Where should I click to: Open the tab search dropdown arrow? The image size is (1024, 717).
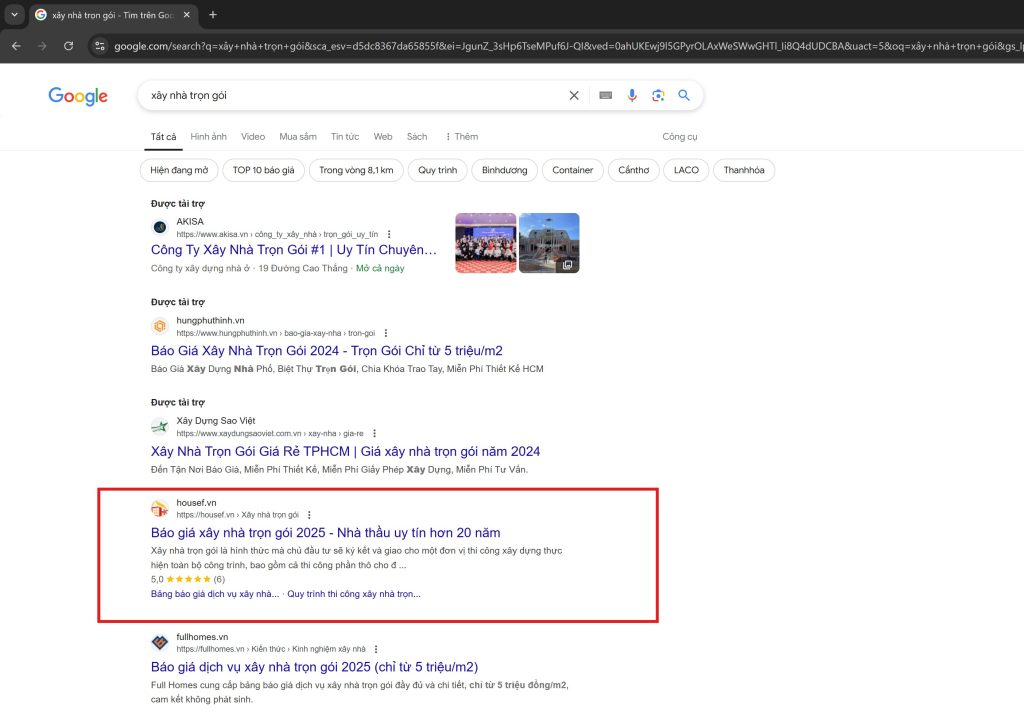click(14, 14)
